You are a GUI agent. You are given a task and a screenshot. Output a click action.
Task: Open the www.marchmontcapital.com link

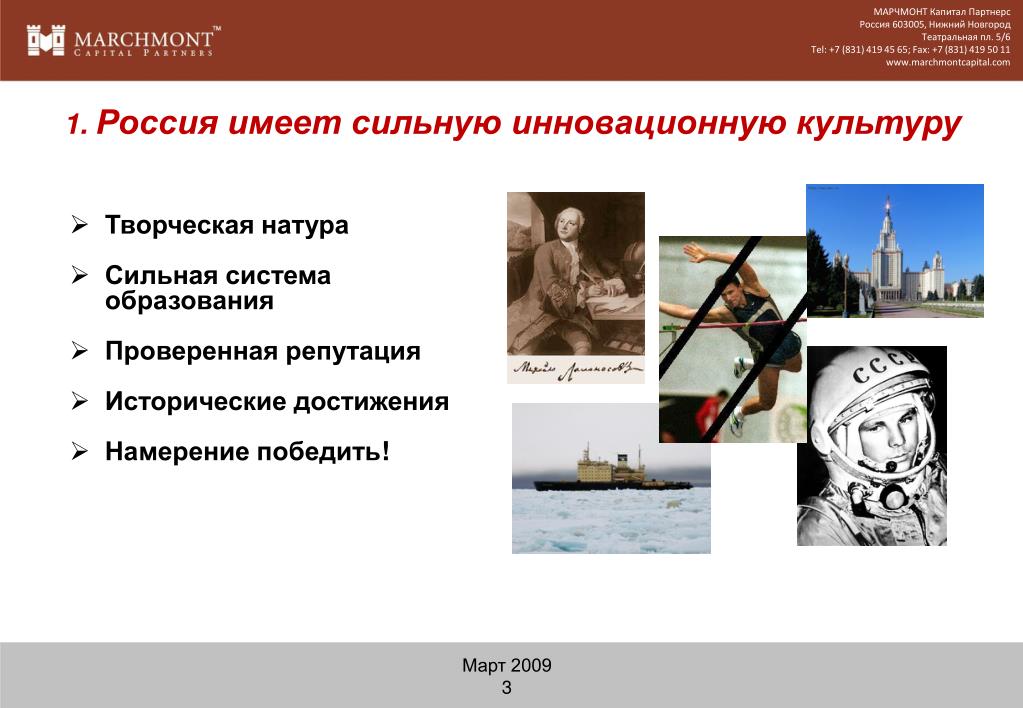(x=947, y=63)
